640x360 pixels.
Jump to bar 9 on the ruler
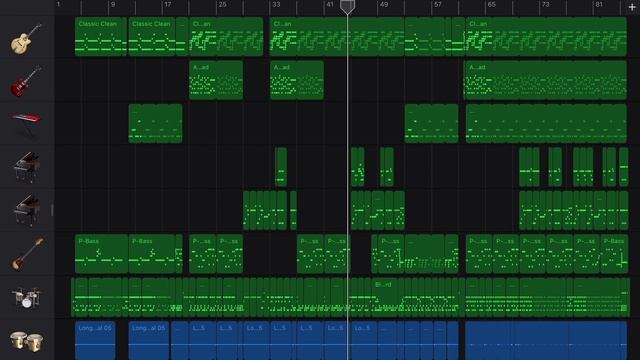(x=113, y=4)
